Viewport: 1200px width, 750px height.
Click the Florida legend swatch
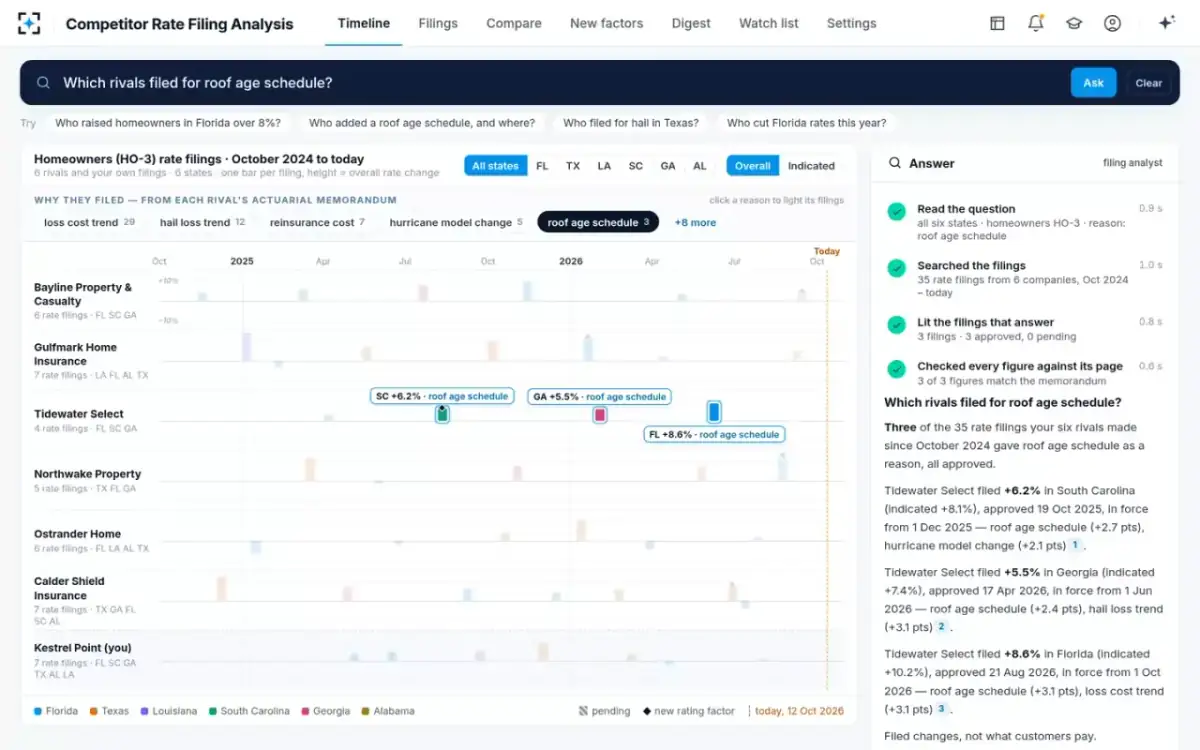click(38, 711)
